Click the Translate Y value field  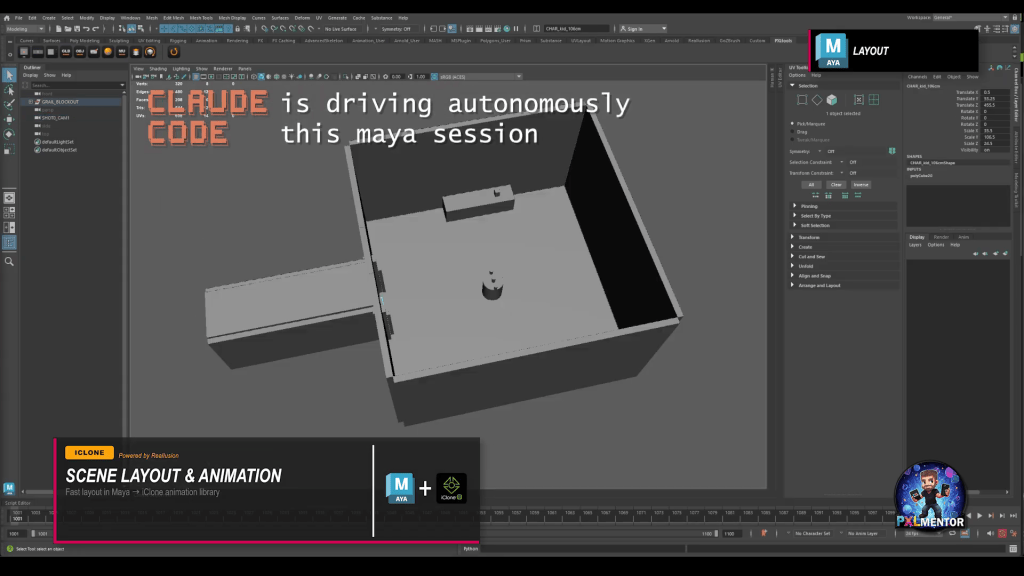coord(995,99)
